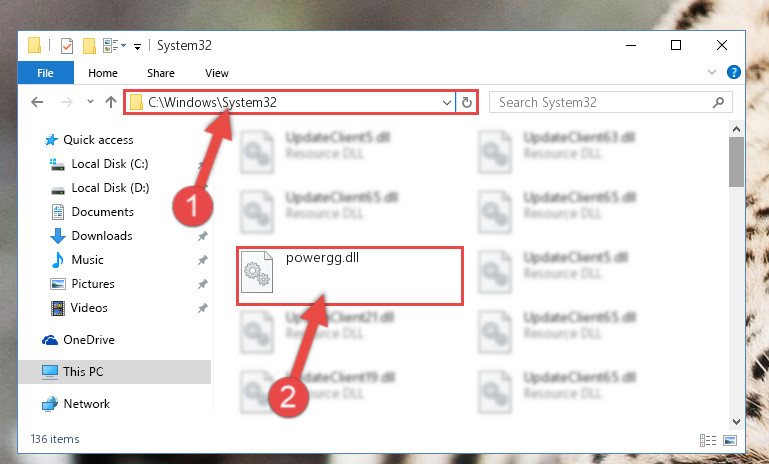Switch to the View ribbon tab

click(x=217, y=73)
